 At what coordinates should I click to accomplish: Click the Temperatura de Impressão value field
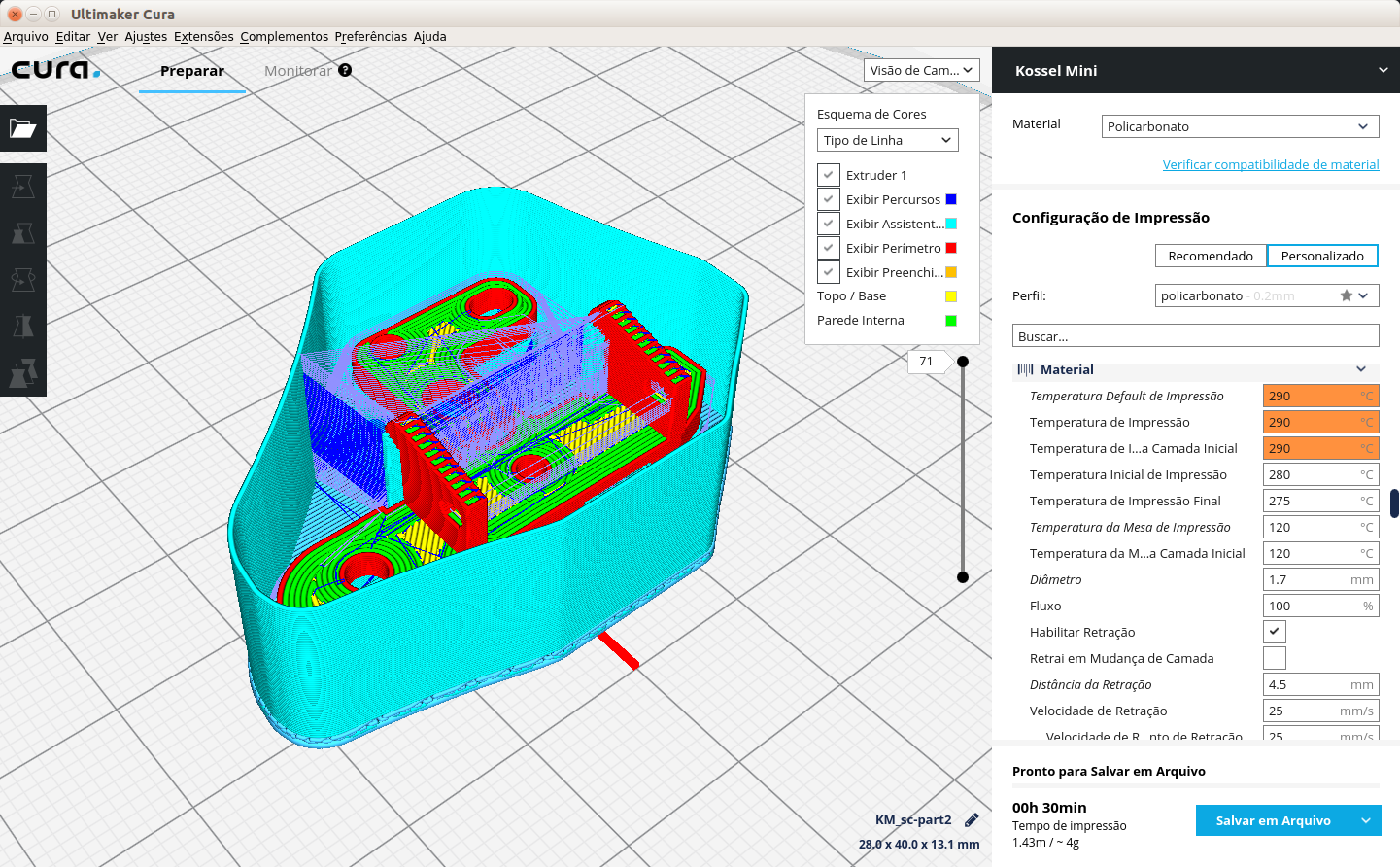1321,422
